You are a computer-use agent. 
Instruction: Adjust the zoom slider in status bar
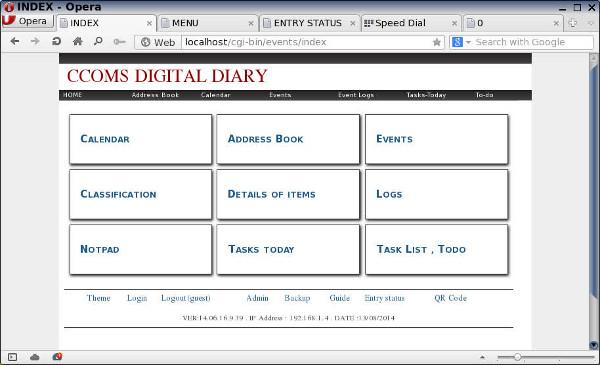coord(517,357)
